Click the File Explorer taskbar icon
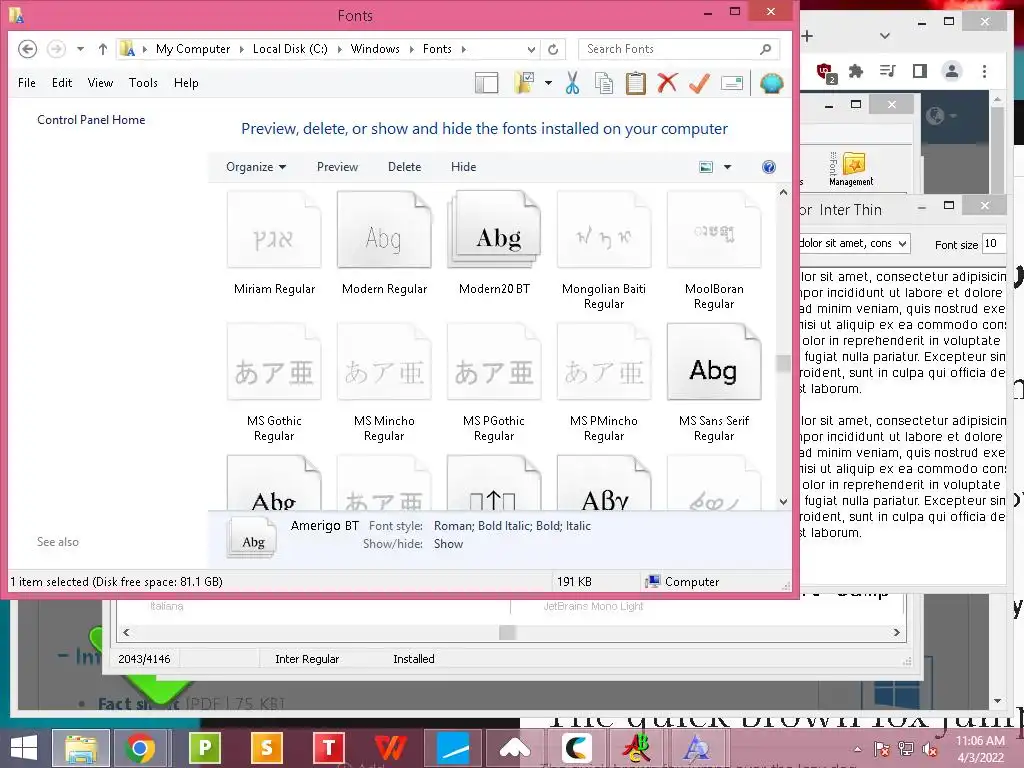This screenshot has width=1024, height=768. [x=81, y=748]
